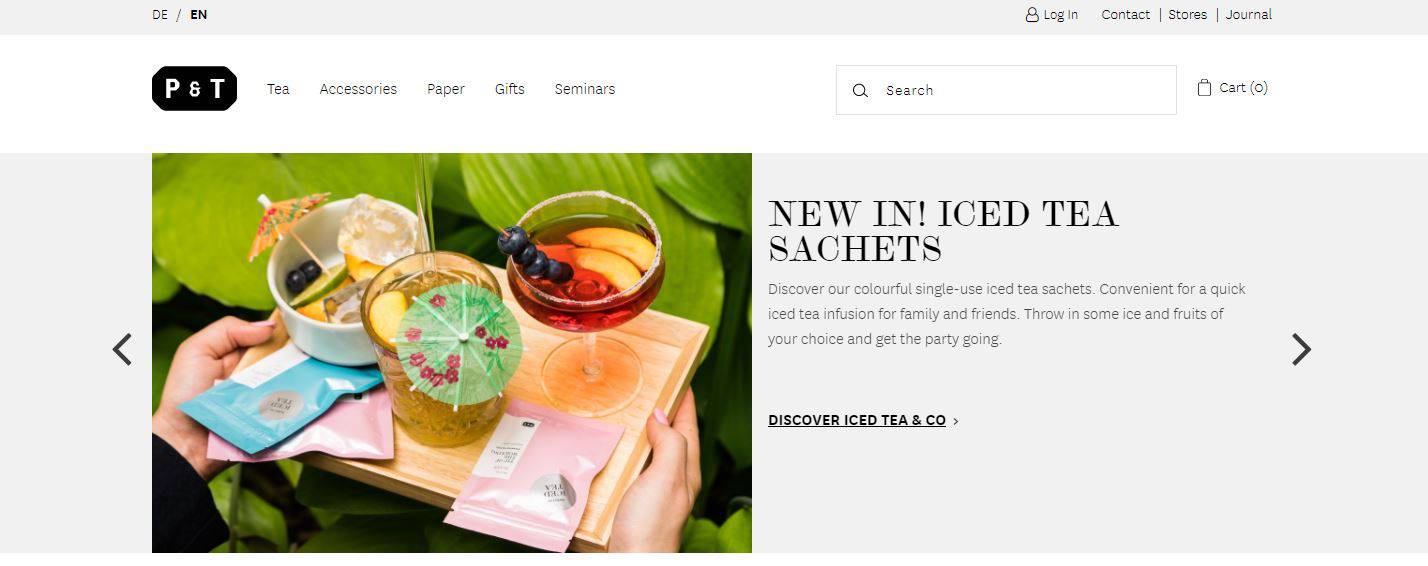The height and width of the screenshot is (566, 1428).
Task: Open the Accessories menu
Action: coord(358,89)
